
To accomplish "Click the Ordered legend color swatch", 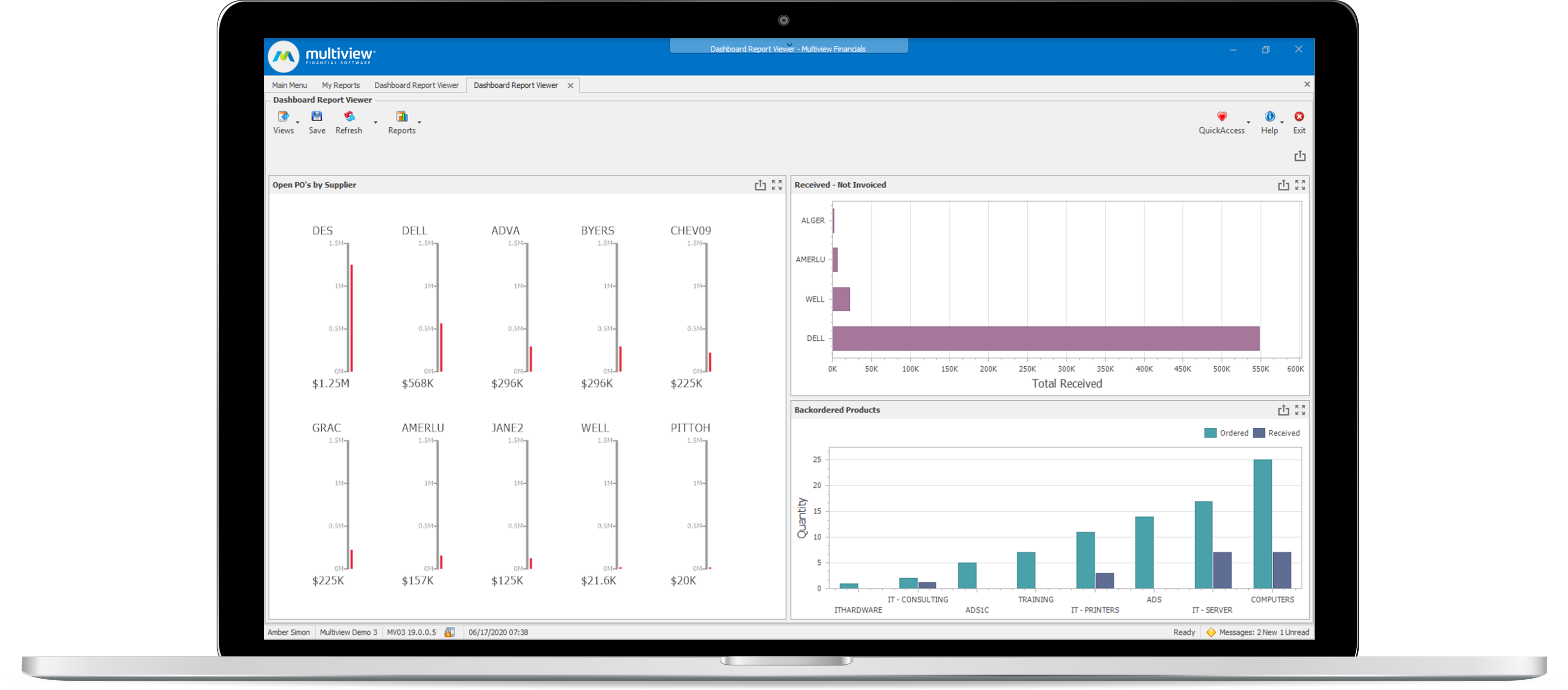I will pyautogui.click(x=1210, y=433).
